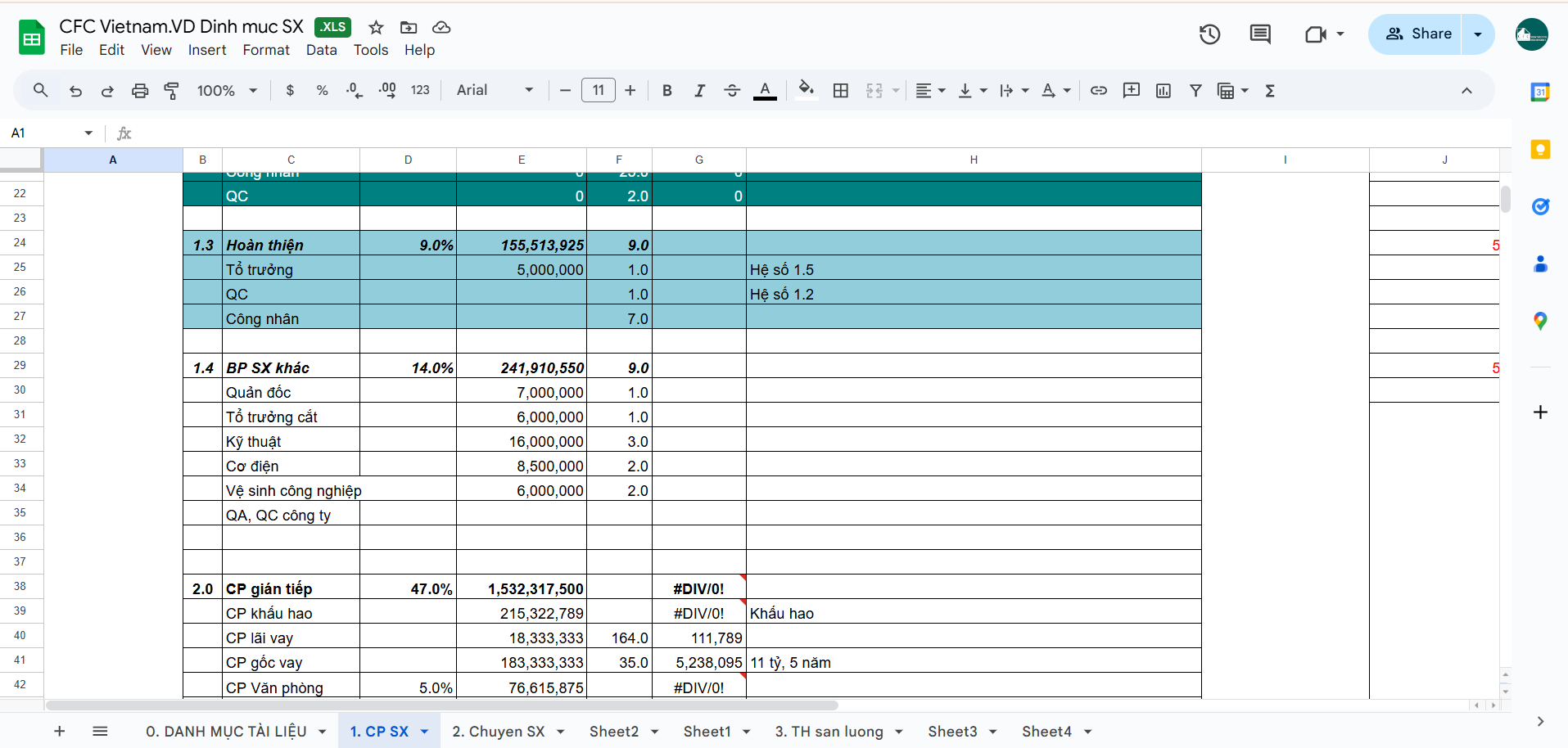View the cloud document status icon

[x=441, y=27]
